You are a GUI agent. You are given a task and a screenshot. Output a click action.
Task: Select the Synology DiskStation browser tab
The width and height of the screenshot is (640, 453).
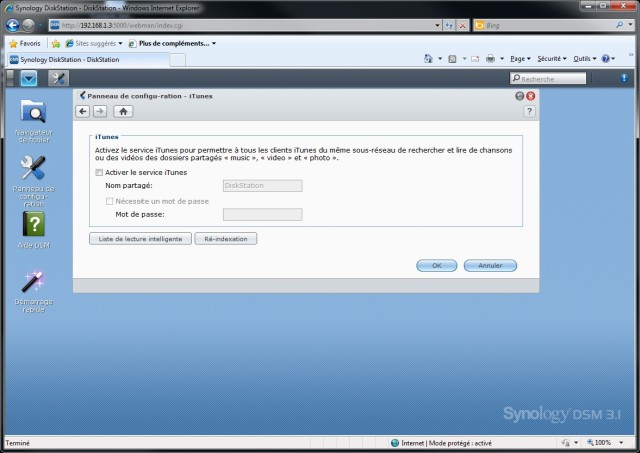coord(87,60)
